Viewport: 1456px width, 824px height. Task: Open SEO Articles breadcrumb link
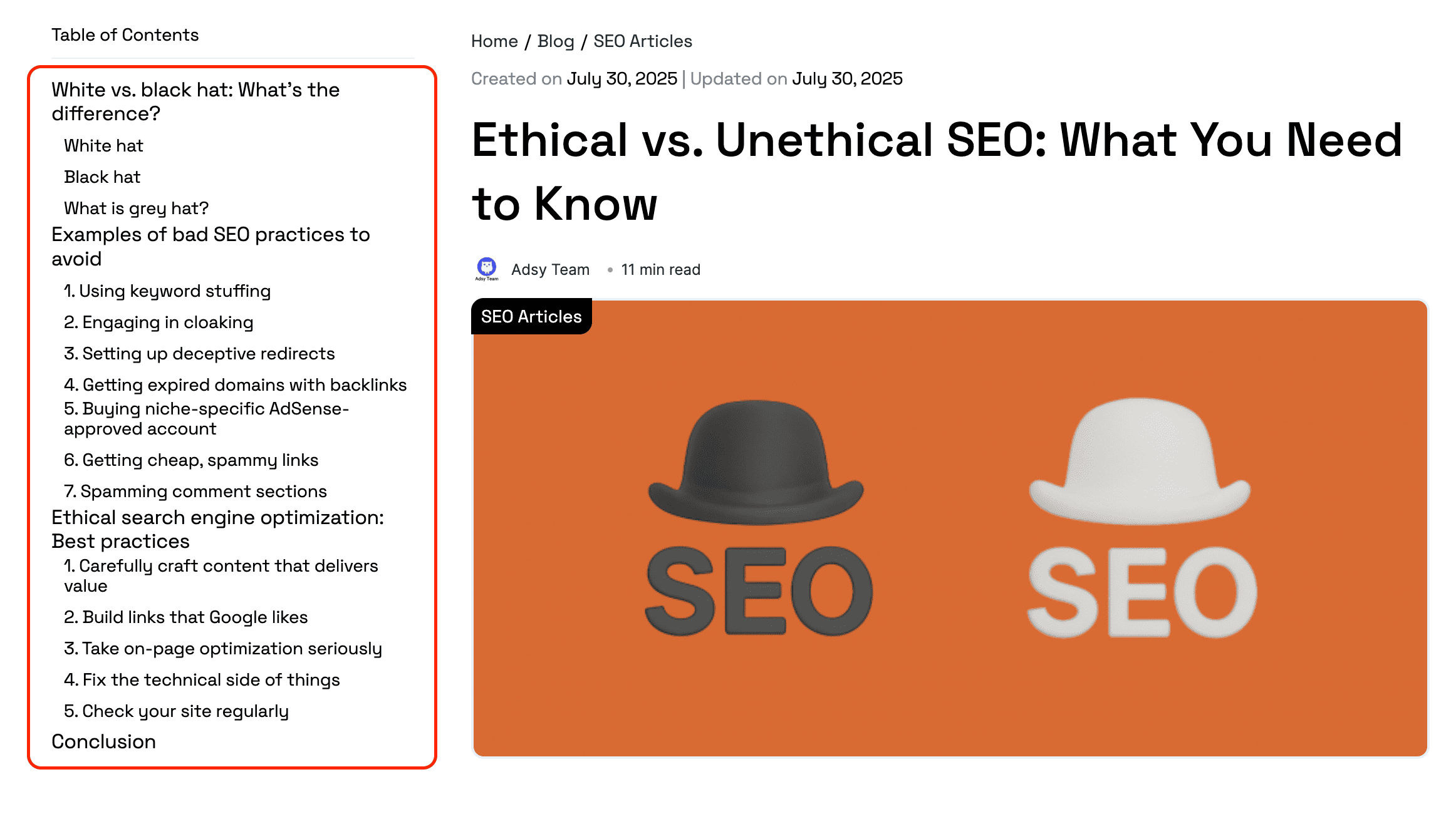pos(643,41)
